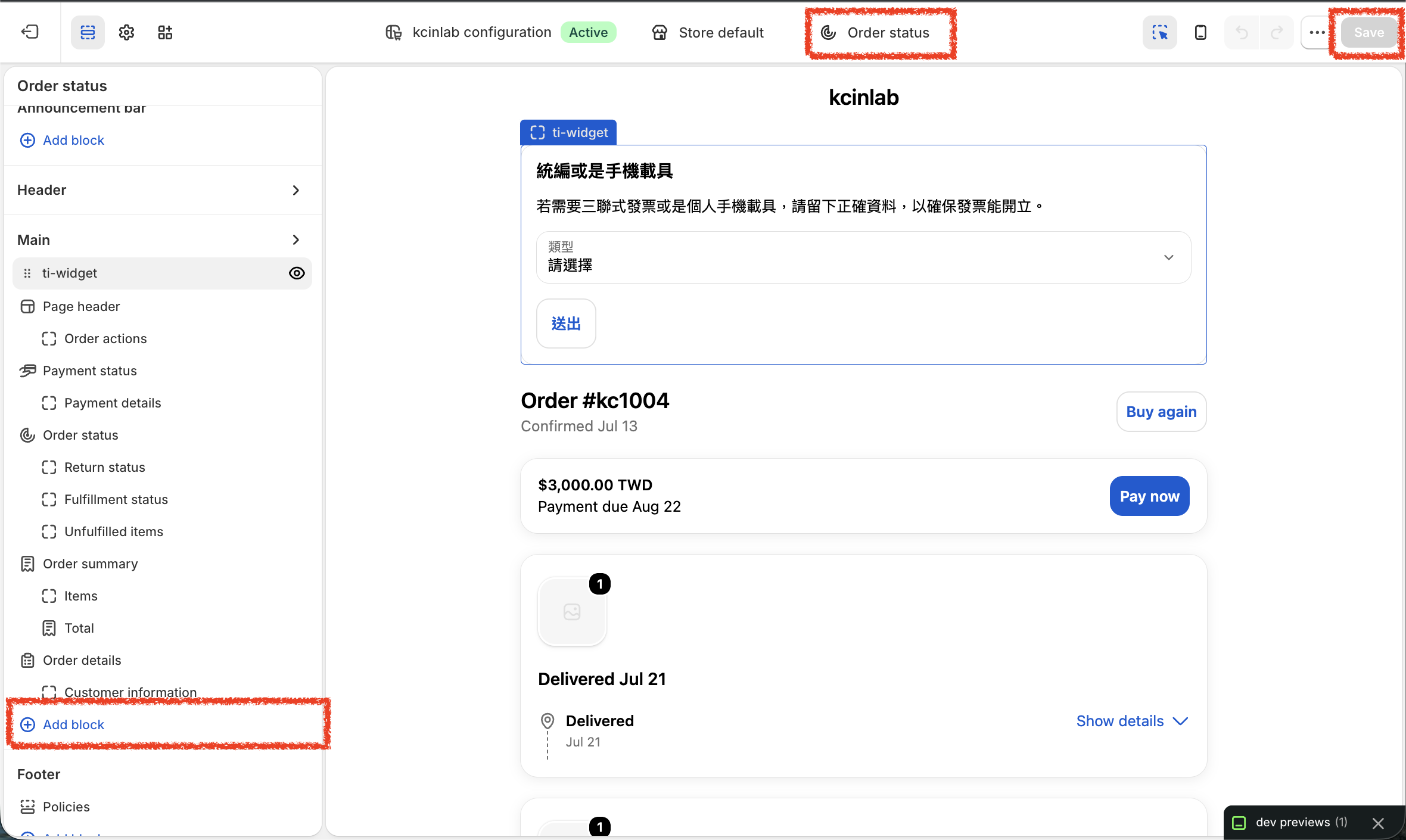Click the Delivered Jul 21 heading
This screenshot has width=1406, height=840.
pyautogui.click(x=602, y=679)
